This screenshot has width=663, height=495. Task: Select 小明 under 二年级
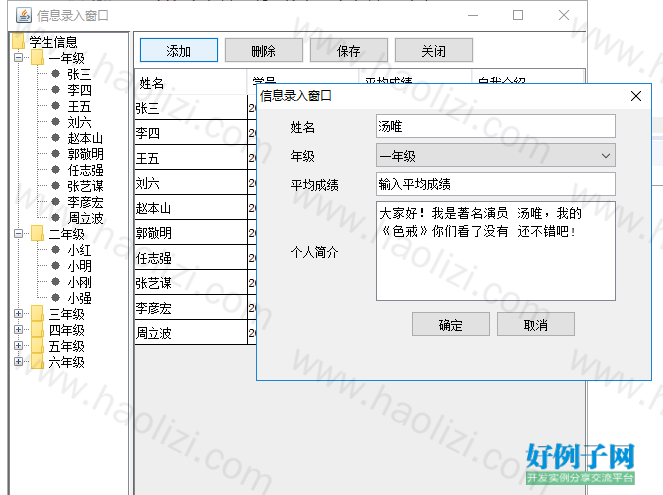(79, 266)
